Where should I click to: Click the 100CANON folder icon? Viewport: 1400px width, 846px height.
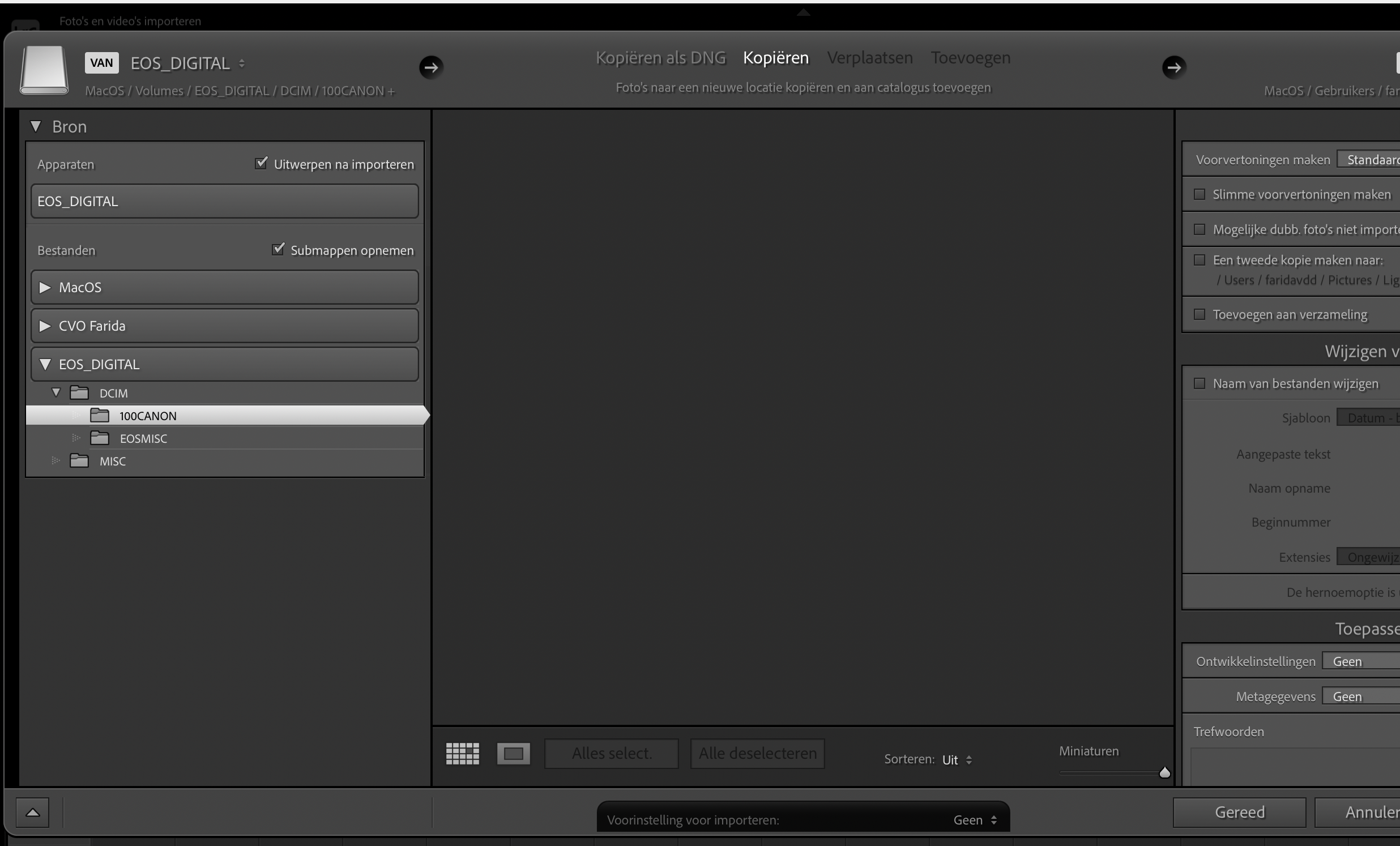coord(100,415)
